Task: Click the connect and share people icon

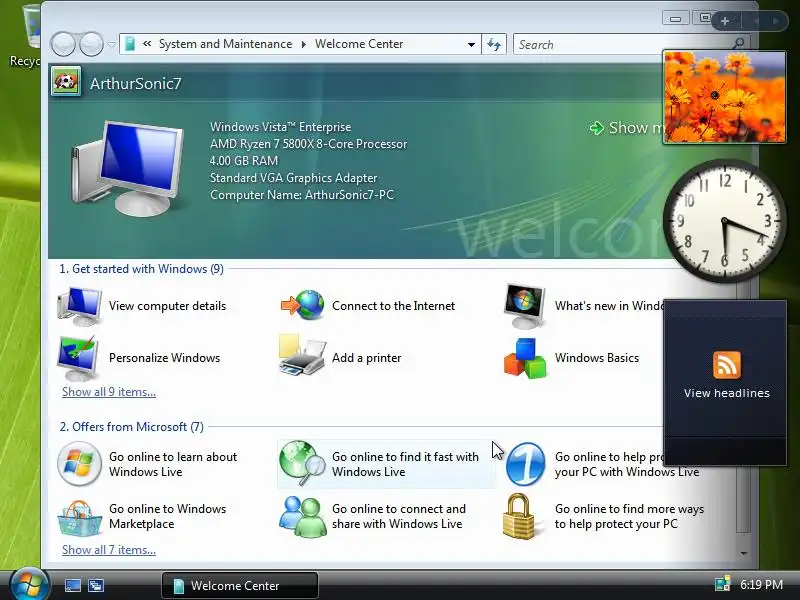Action: [x=303, y=516]
